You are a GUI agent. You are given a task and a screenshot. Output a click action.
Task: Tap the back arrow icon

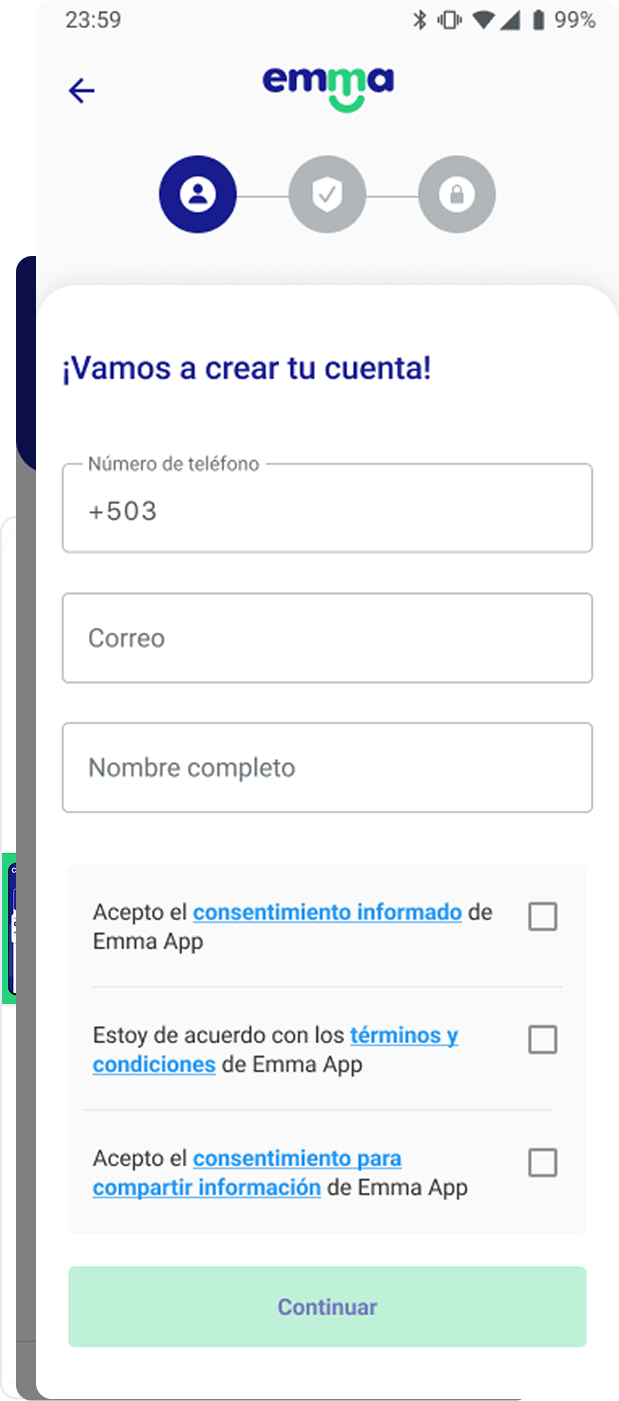81,91
